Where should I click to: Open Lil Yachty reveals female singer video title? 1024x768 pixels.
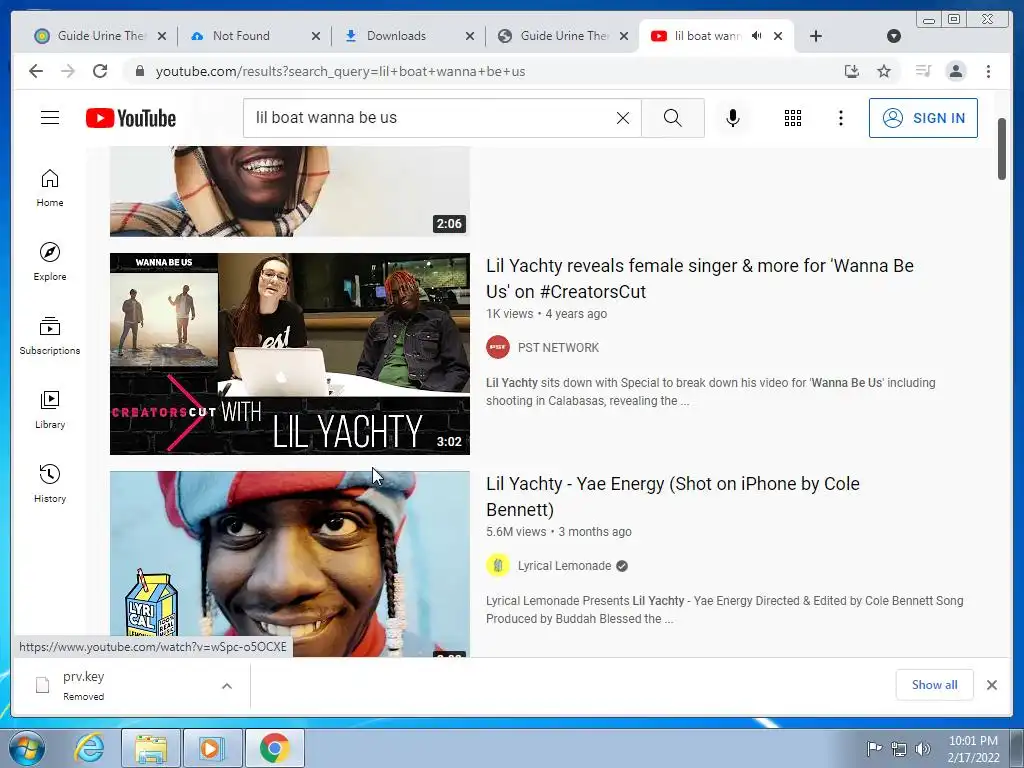point(699,278)
